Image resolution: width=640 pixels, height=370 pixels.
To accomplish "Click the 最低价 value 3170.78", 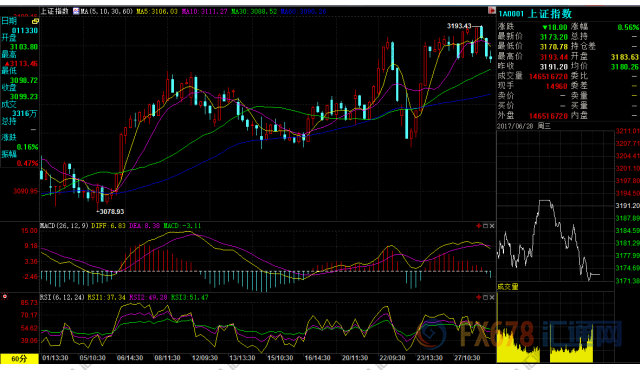I will pos(553,47).
